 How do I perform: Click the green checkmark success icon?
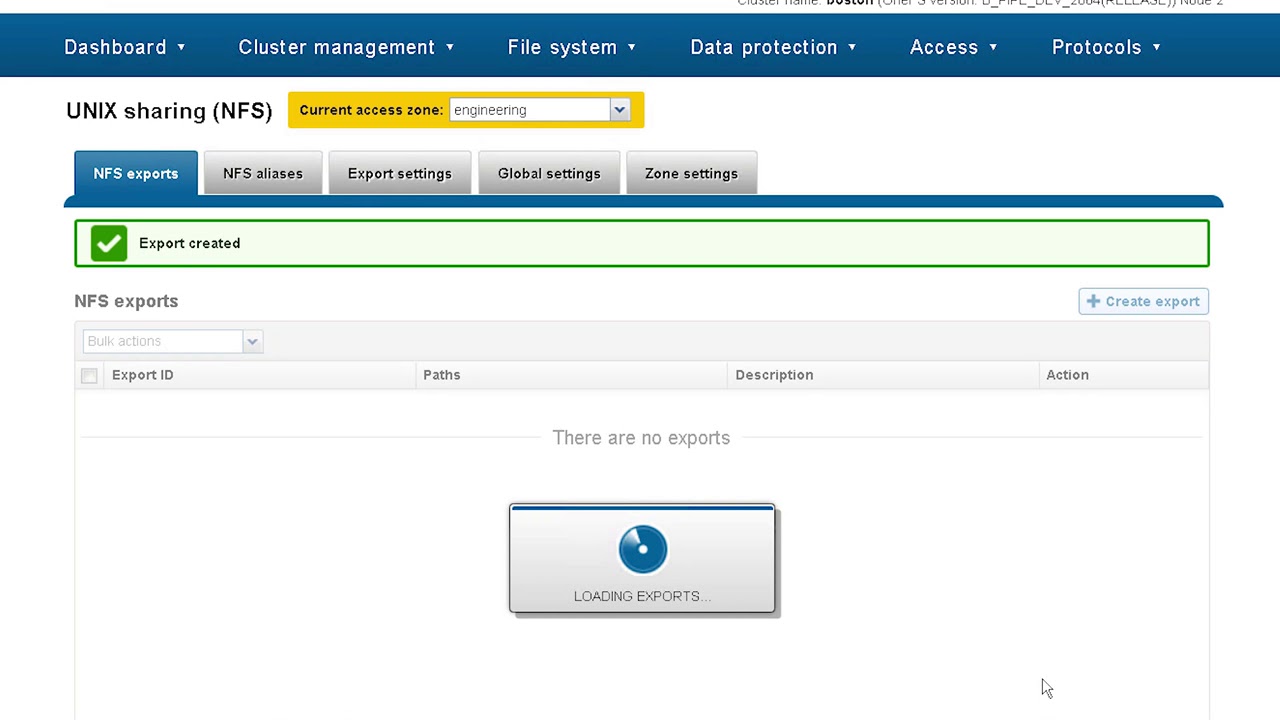[x=109, y=243]
